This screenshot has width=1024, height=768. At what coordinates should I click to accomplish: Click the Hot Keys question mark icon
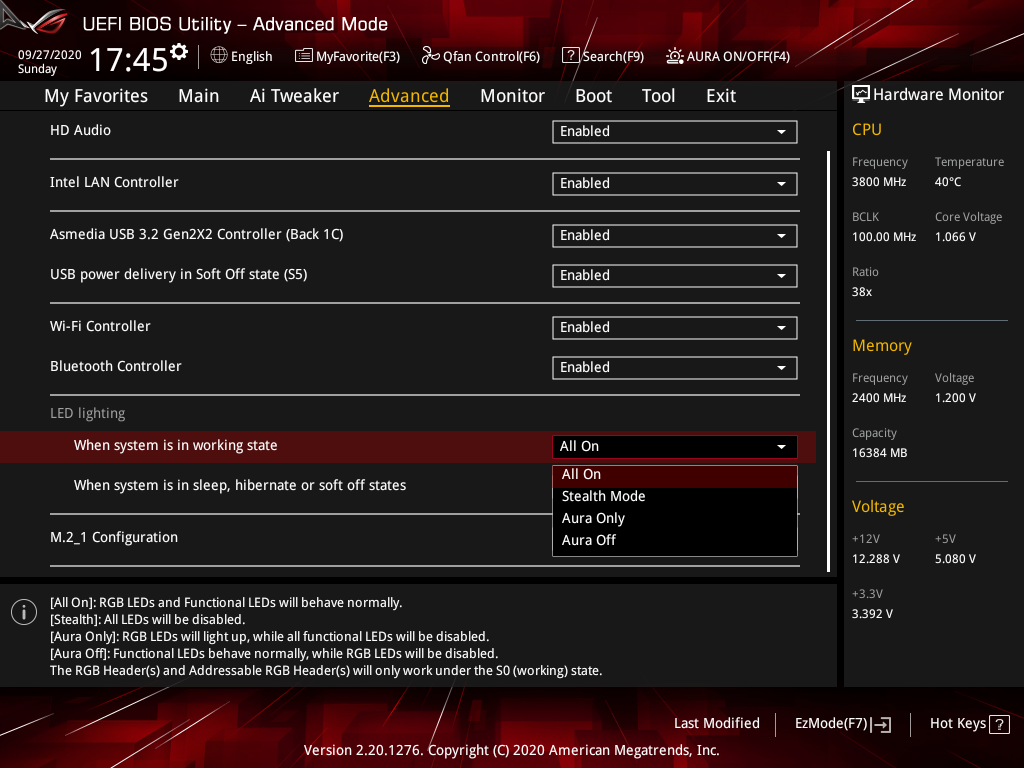pyautogui.click(x=999, y=724)
